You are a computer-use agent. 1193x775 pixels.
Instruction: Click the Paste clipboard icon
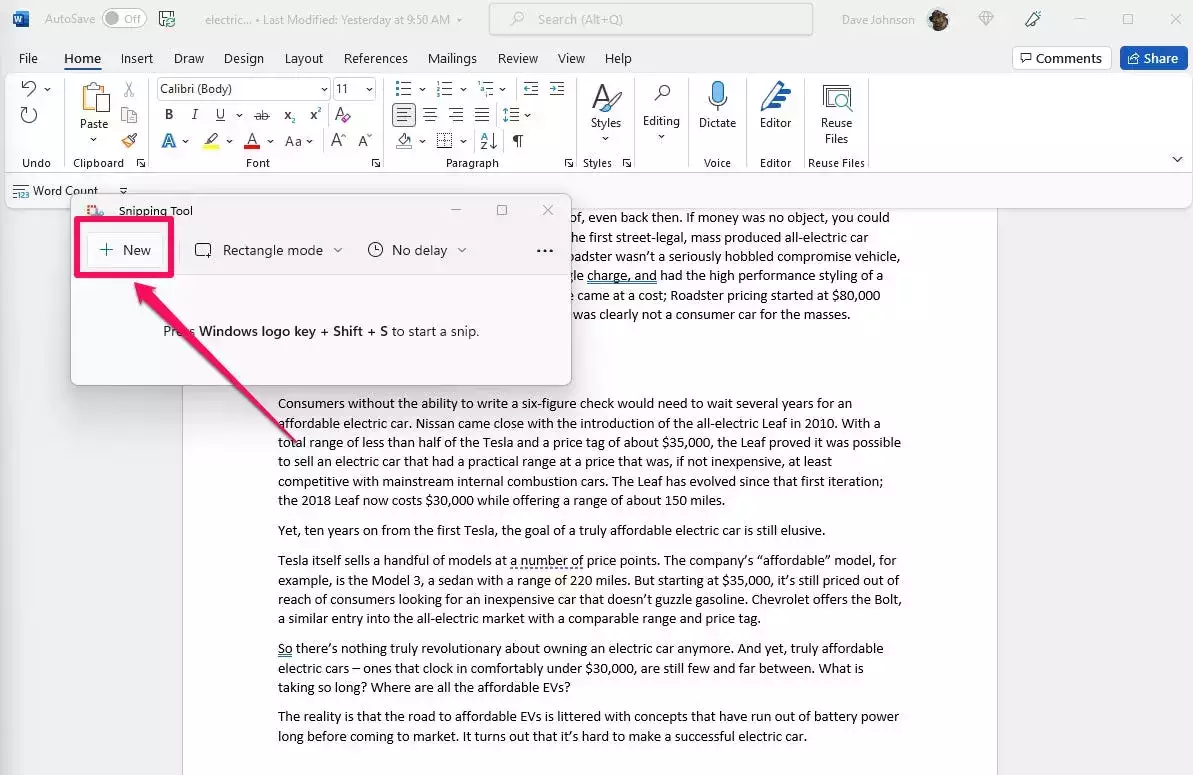(94, 98)
